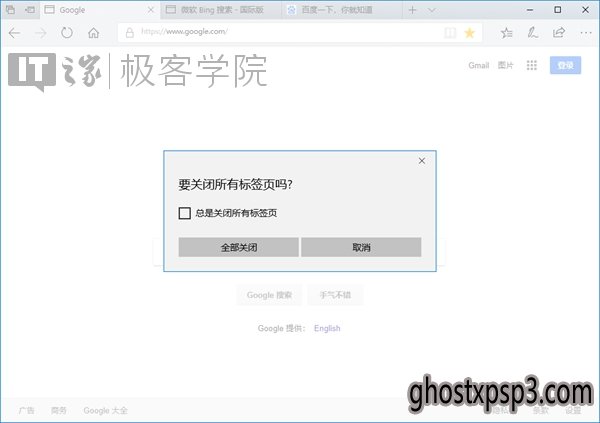The image size is (600, 423).
Task: Click the yellow favorites star
Action: (470, 33)
